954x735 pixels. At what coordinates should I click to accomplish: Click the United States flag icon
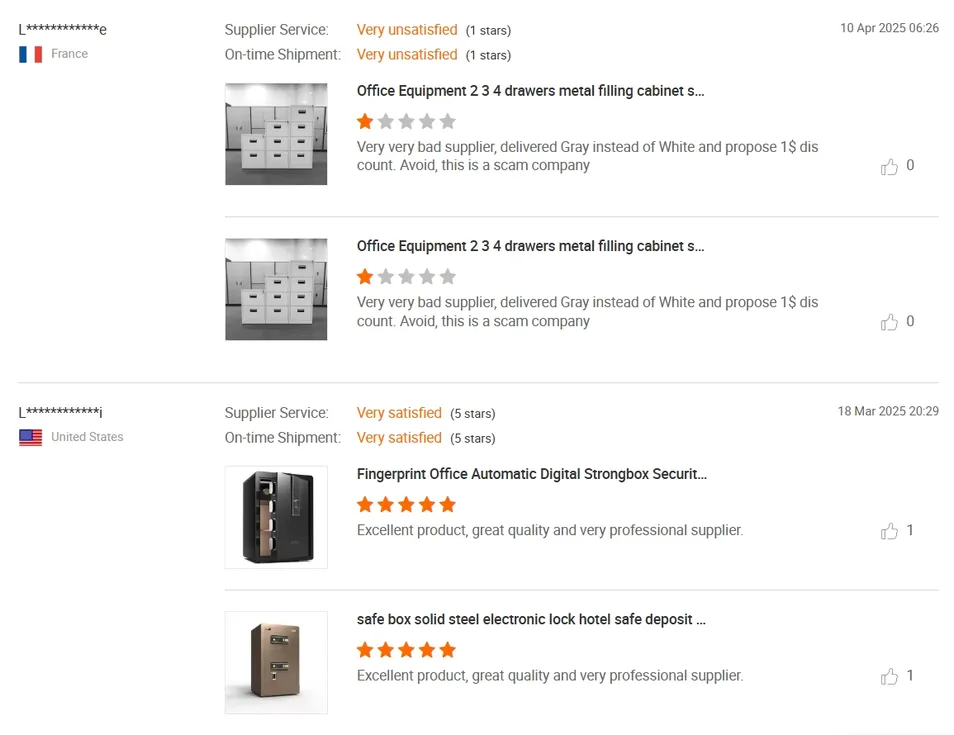click(30, 437)
